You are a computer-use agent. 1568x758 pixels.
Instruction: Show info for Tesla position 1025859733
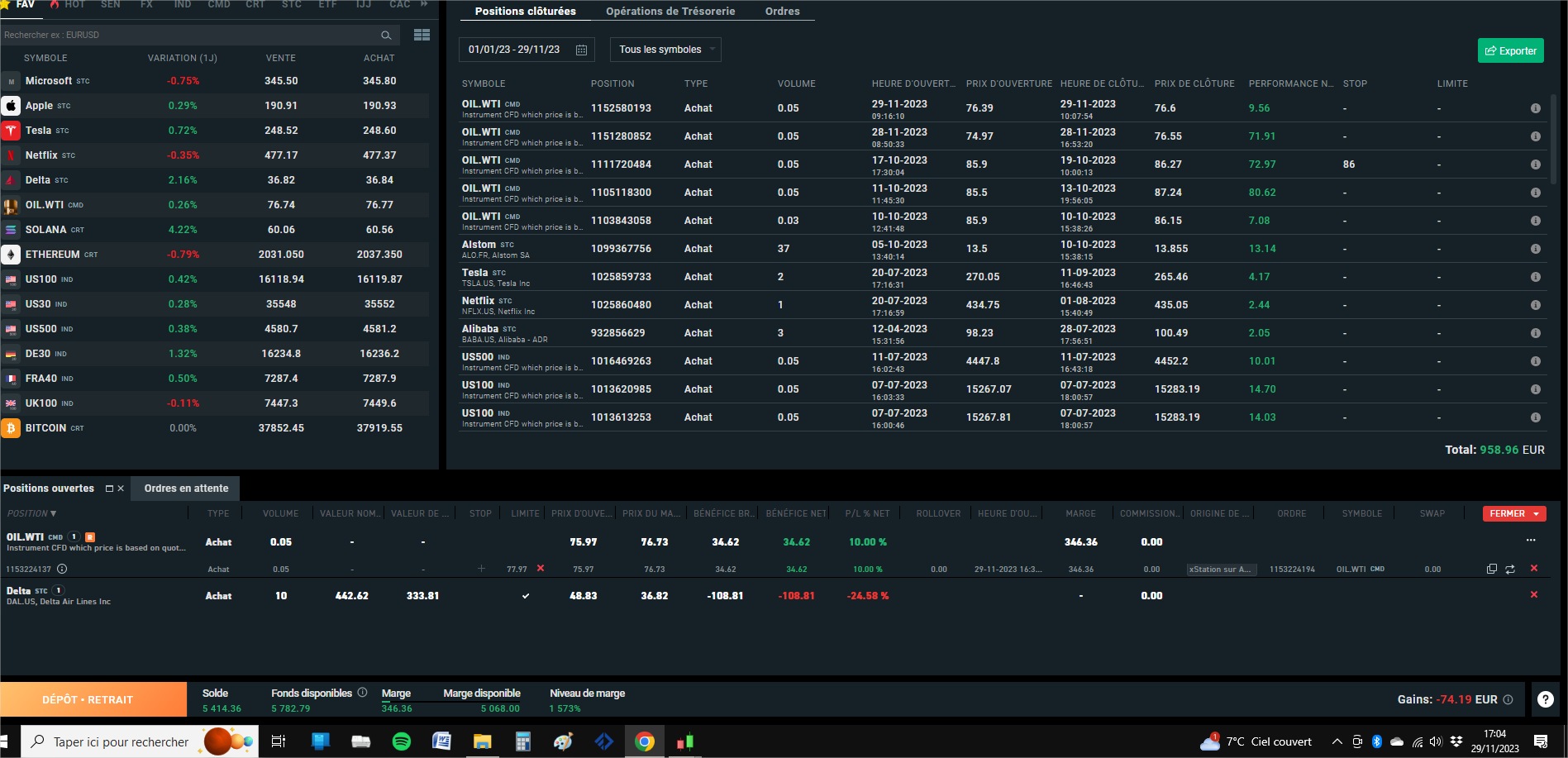tap(1535, 277)
